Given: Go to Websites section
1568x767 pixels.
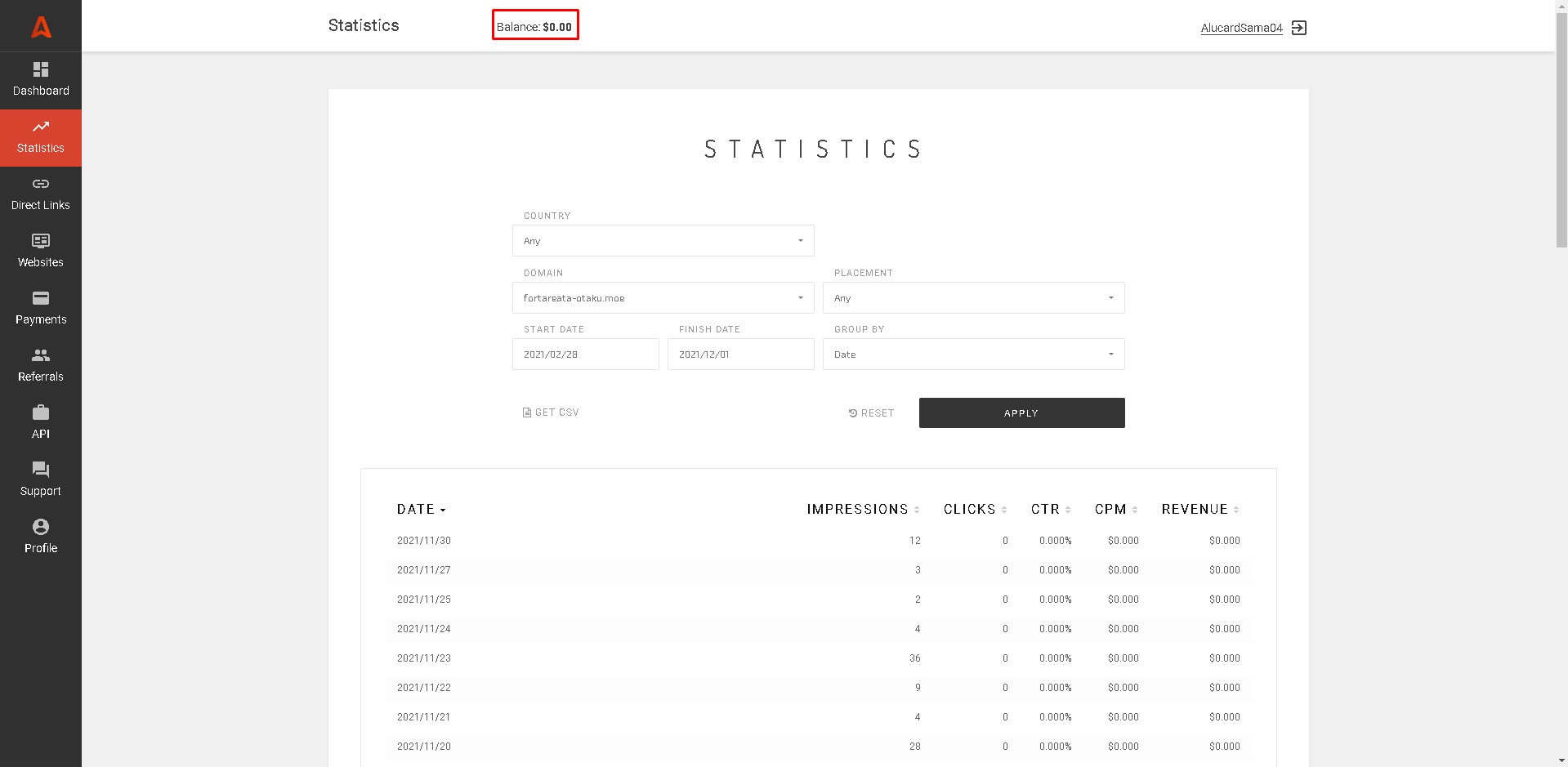Looking at the screenshot, I should click(x=41, y=252).
